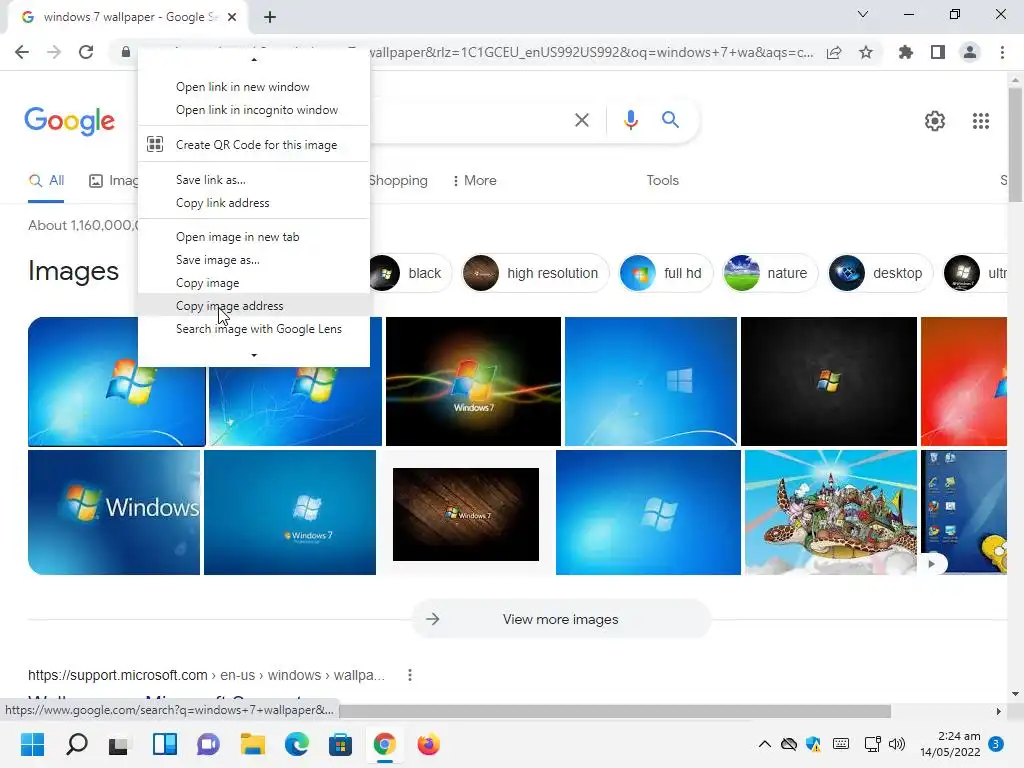The height and width of the screenshot is (768, 1024).
Task: Choose Copy image address
Action: 253,306
